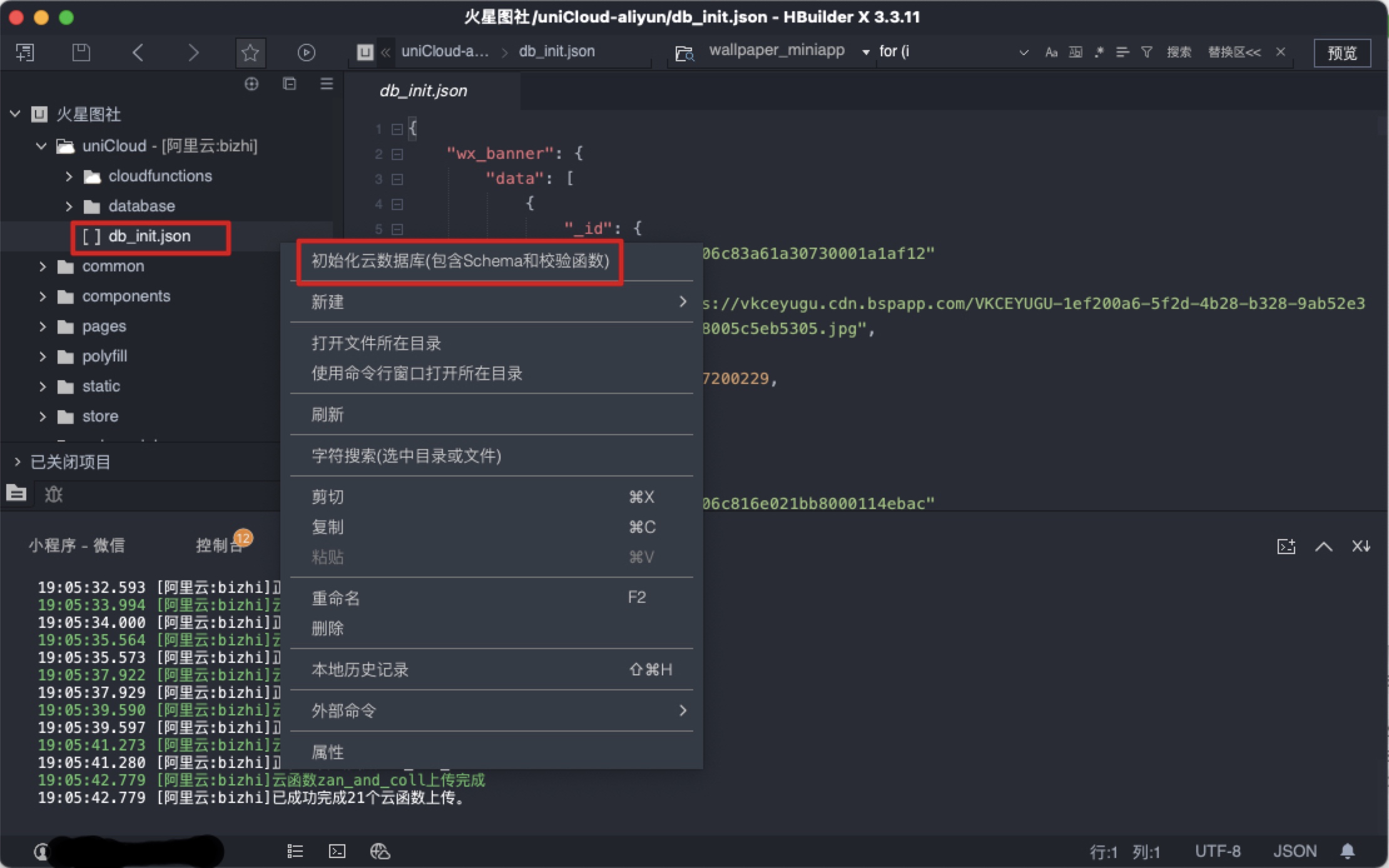Toggle the console scroll-lock arrow icon
1389x868 pixels.
1361,546
